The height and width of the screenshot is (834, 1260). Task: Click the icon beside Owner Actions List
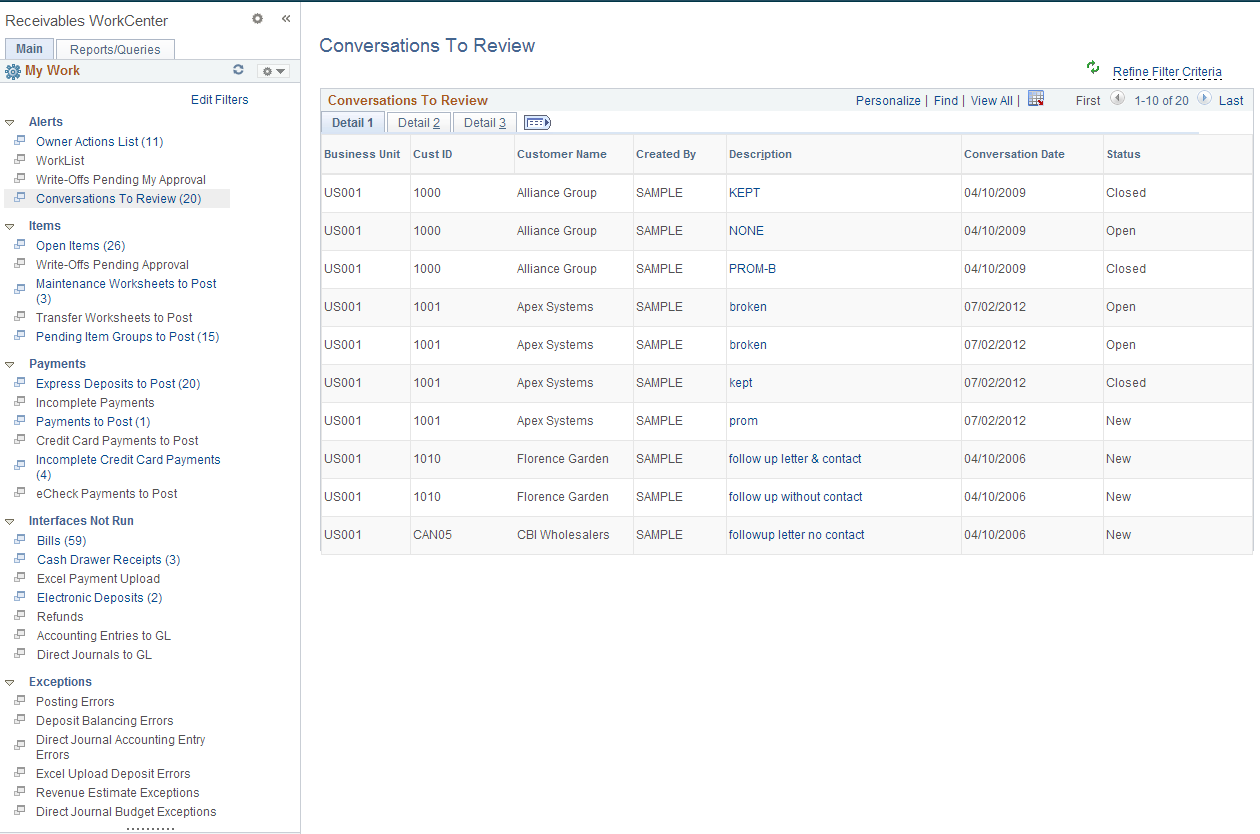19,141
